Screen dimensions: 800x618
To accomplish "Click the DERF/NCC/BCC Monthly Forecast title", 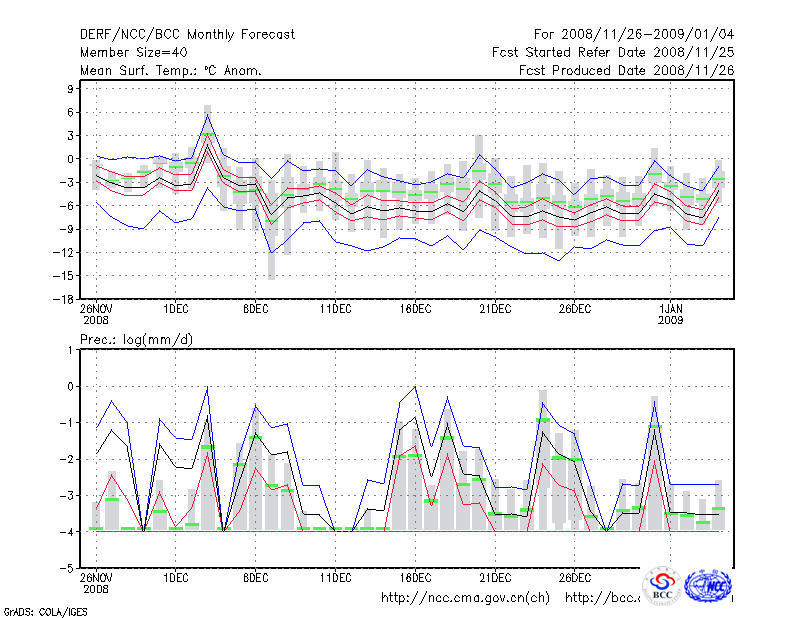I will pyautogui.click(x=187, y=35).
